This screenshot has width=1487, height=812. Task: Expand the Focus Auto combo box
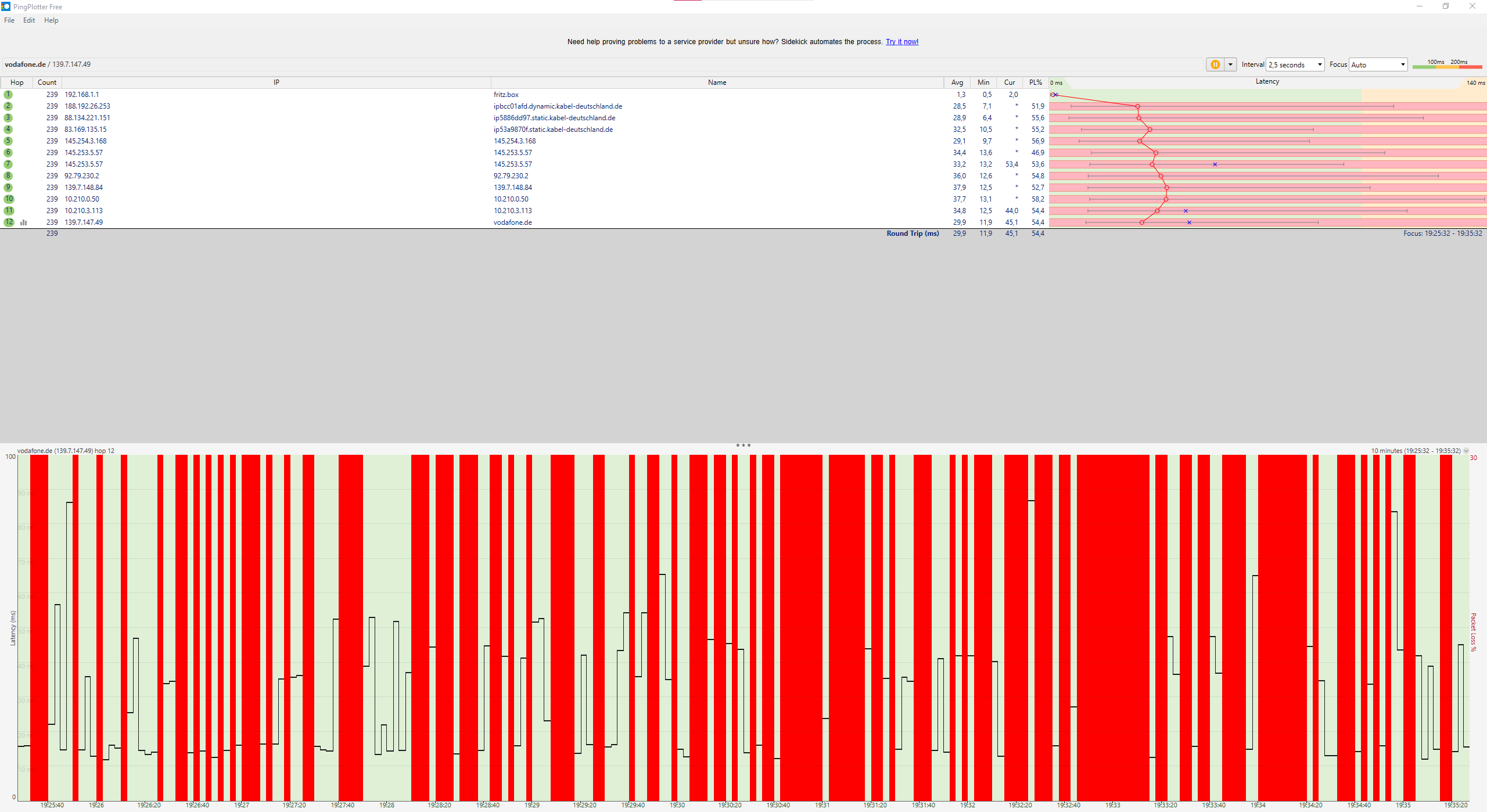tap(1378, 64)
